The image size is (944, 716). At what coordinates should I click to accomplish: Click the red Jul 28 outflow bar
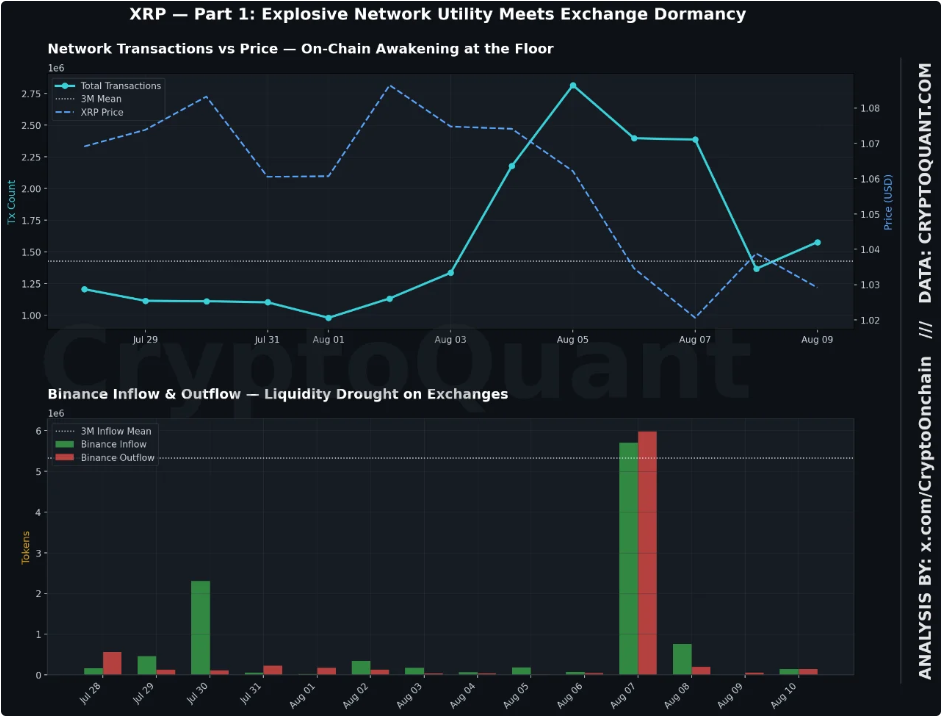[x=112, y=663]
